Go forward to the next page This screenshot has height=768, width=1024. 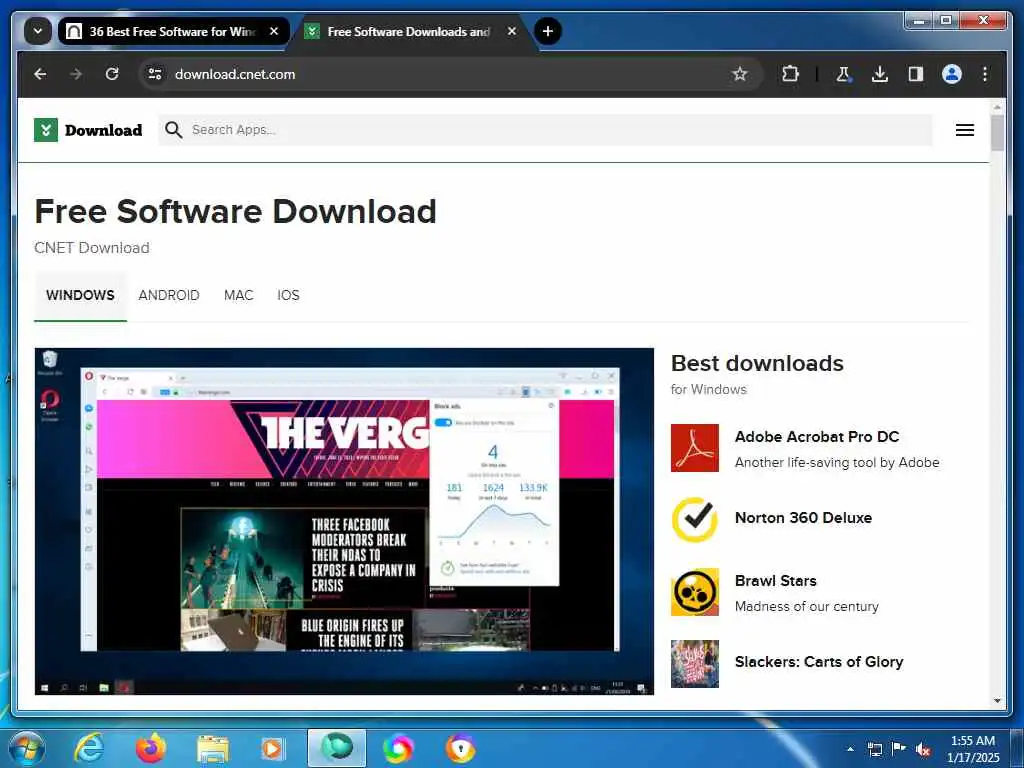76,74
